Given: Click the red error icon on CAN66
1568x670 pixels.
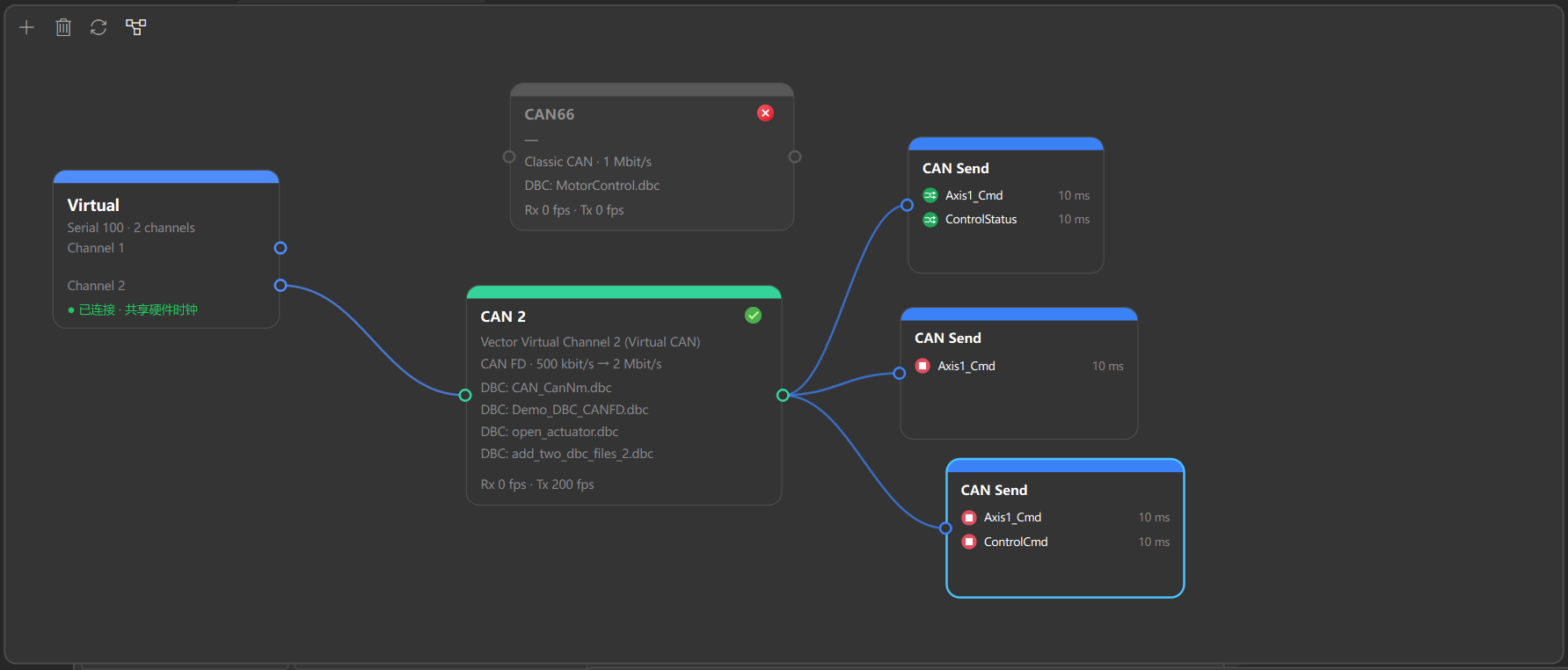Looking at the screenshot, I should pyautogui.click(x=765, y=113).
